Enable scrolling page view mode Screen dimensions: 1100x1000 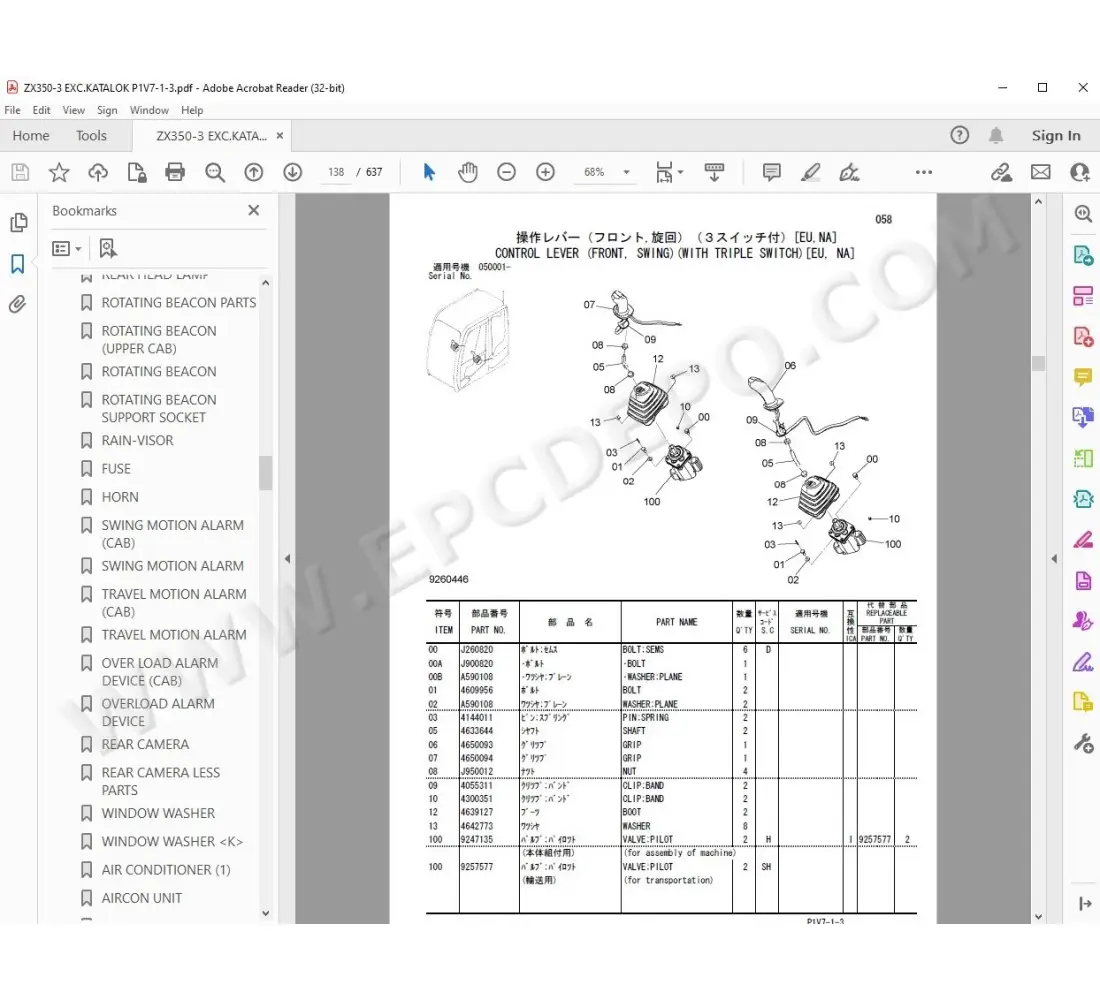[x=714, y=172]
